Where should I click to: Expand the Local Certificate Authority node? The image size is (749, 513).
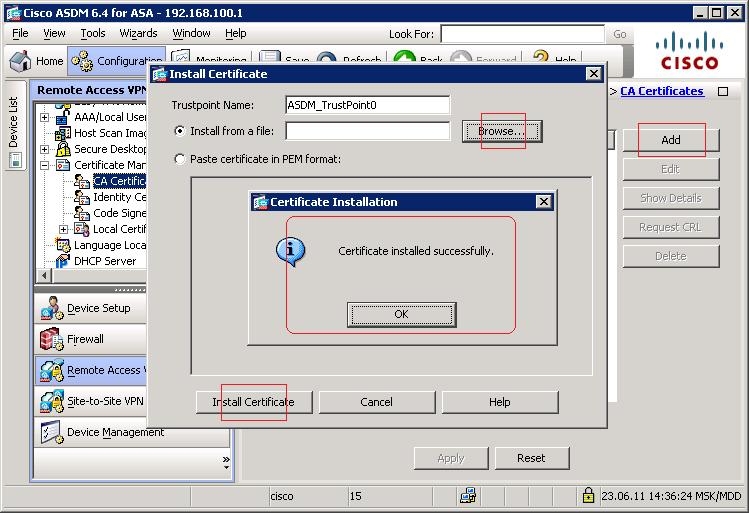click(64, 230)
